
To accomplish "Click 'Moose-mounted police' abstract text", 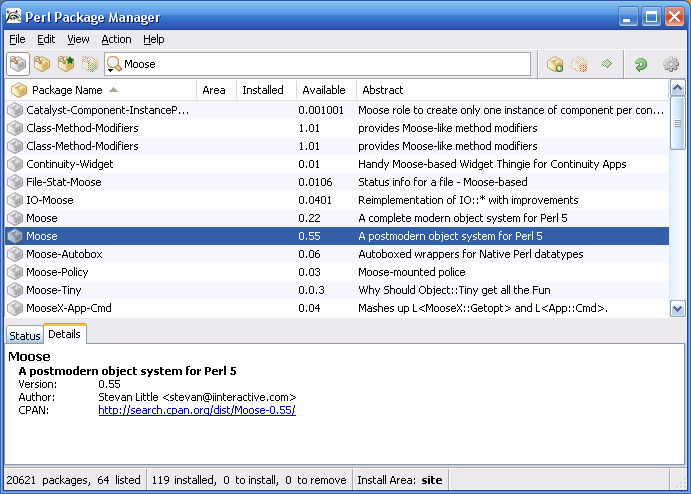I will [412, 272].
